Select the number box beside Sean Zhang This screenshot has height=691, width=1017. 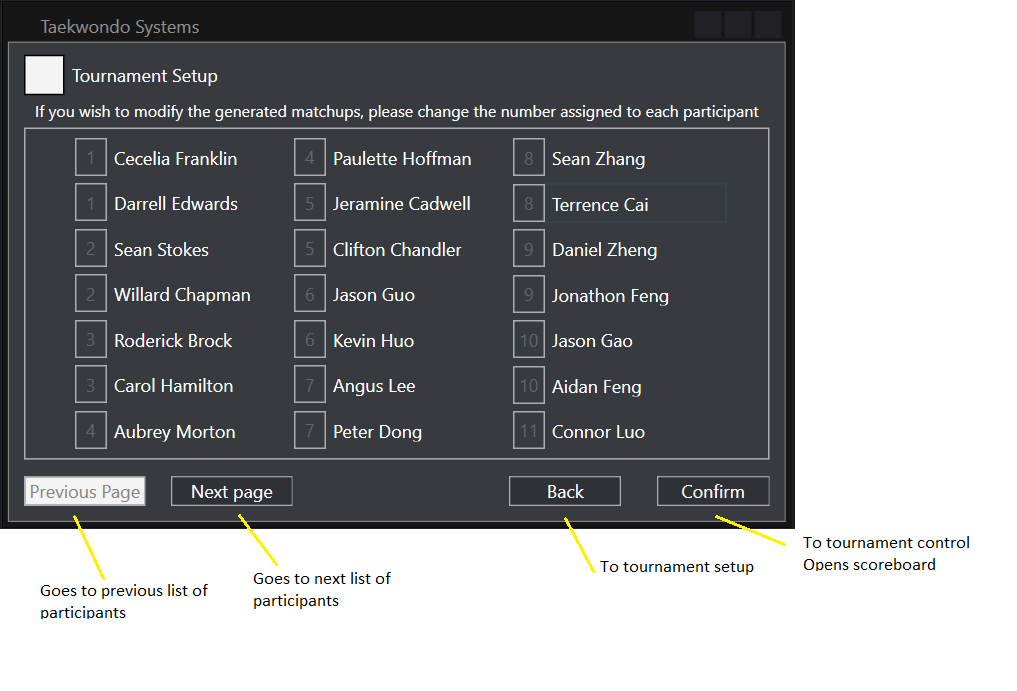pos(529,158)
